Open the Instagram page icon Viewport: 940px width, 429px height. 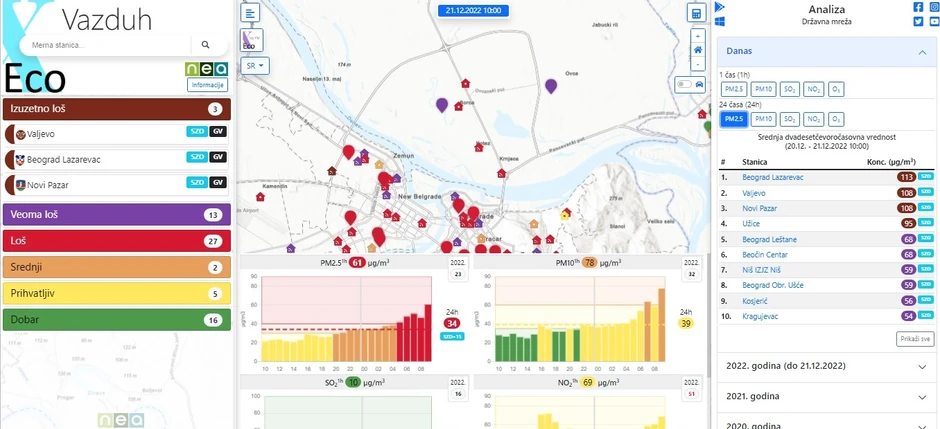point(934,7)
